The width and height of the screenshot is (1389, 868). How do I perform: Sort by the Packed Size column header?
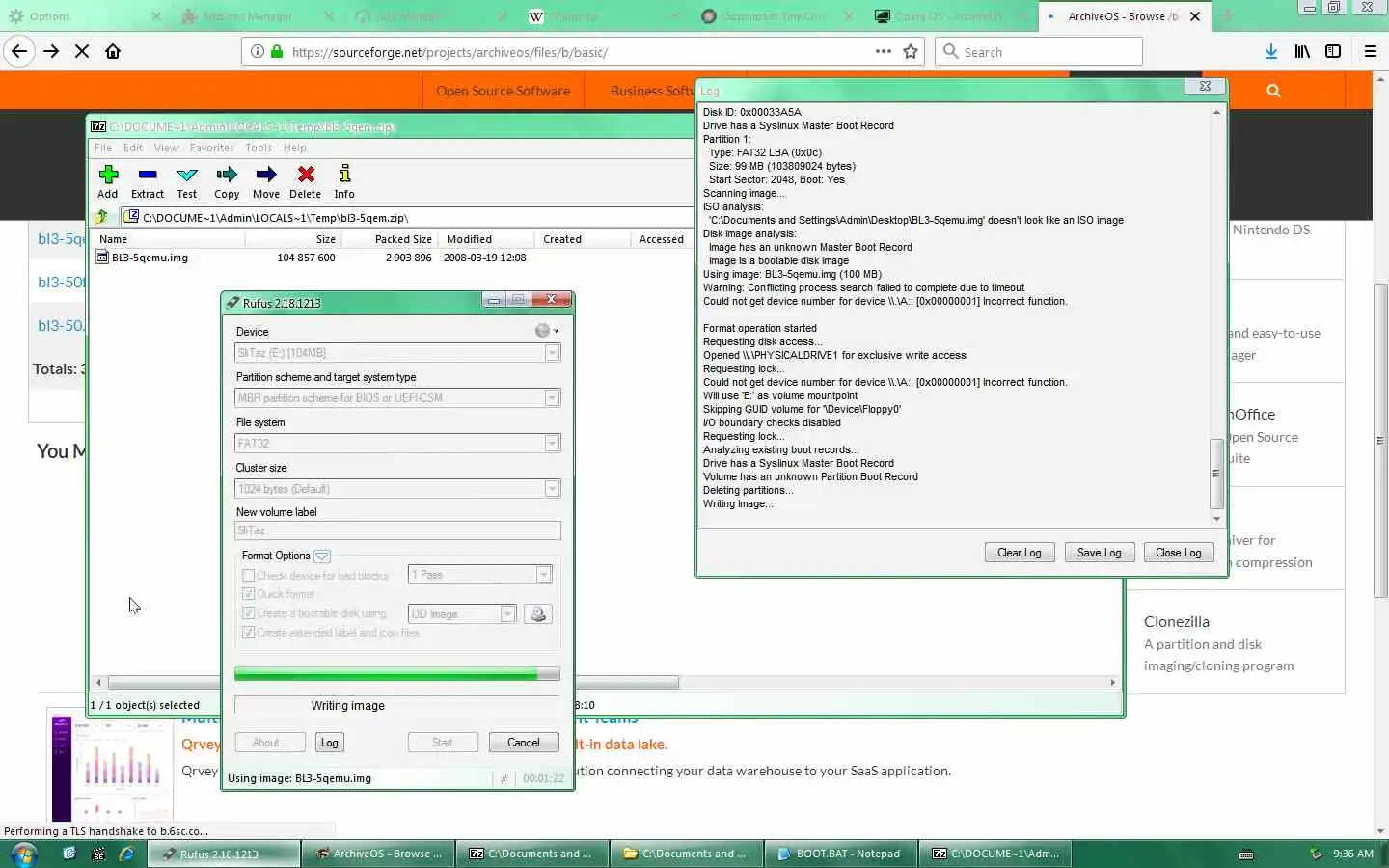(x=402, y=239)
